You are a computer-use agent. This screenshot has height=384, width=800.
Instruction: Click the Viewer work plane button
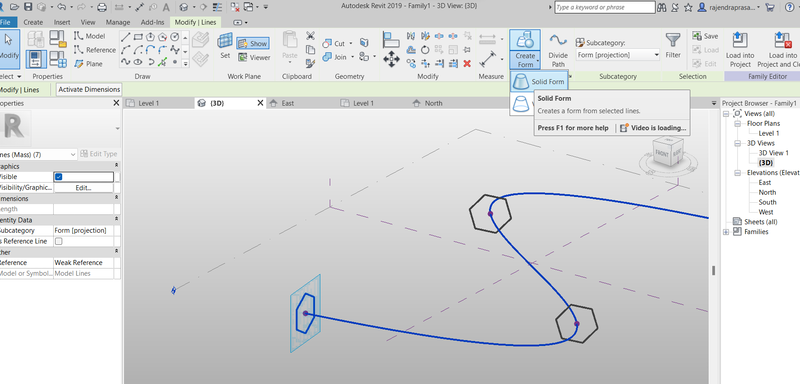[x=254, y=58]
